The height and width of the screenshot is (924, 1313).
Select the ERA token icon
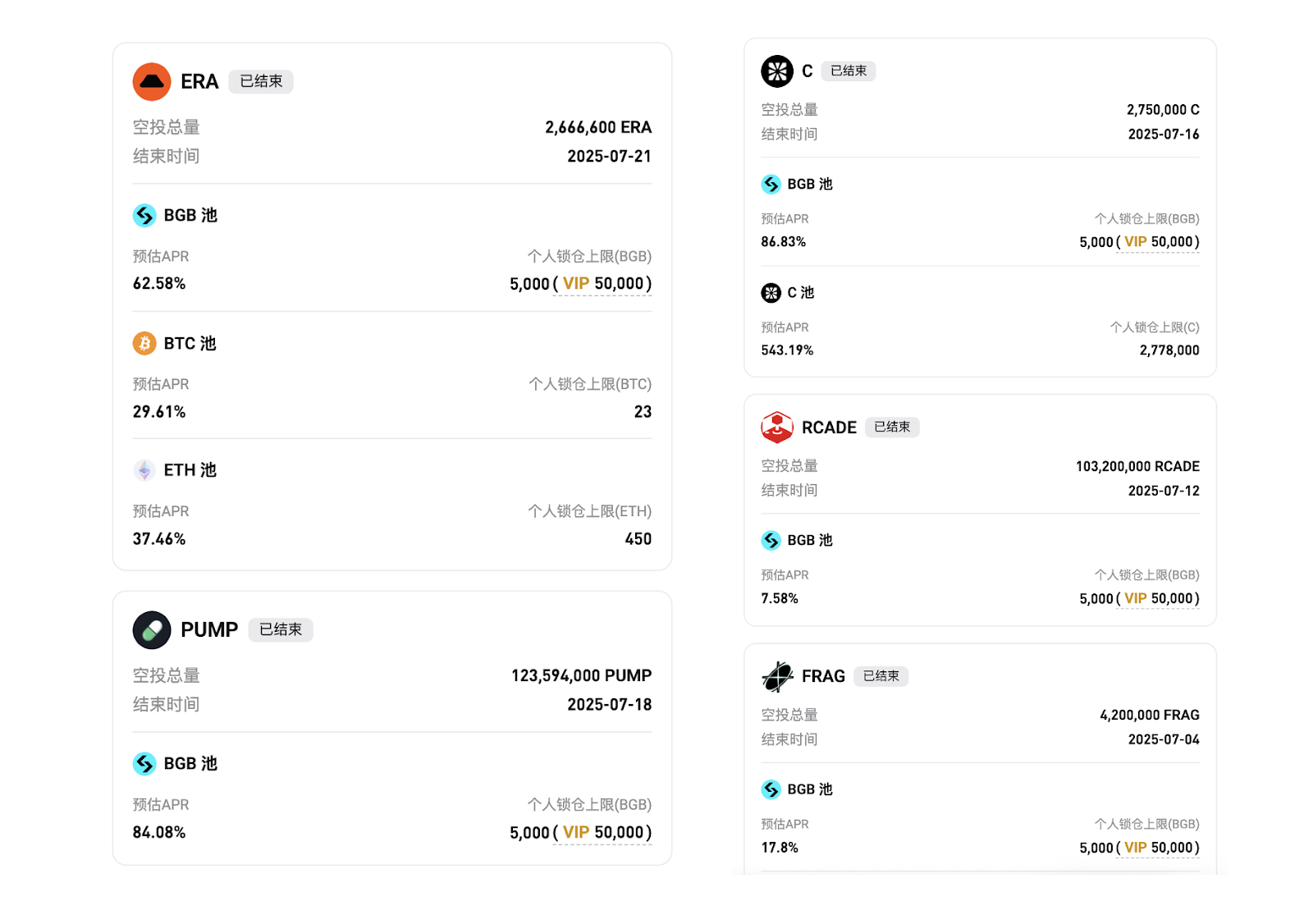coord(151,81)
